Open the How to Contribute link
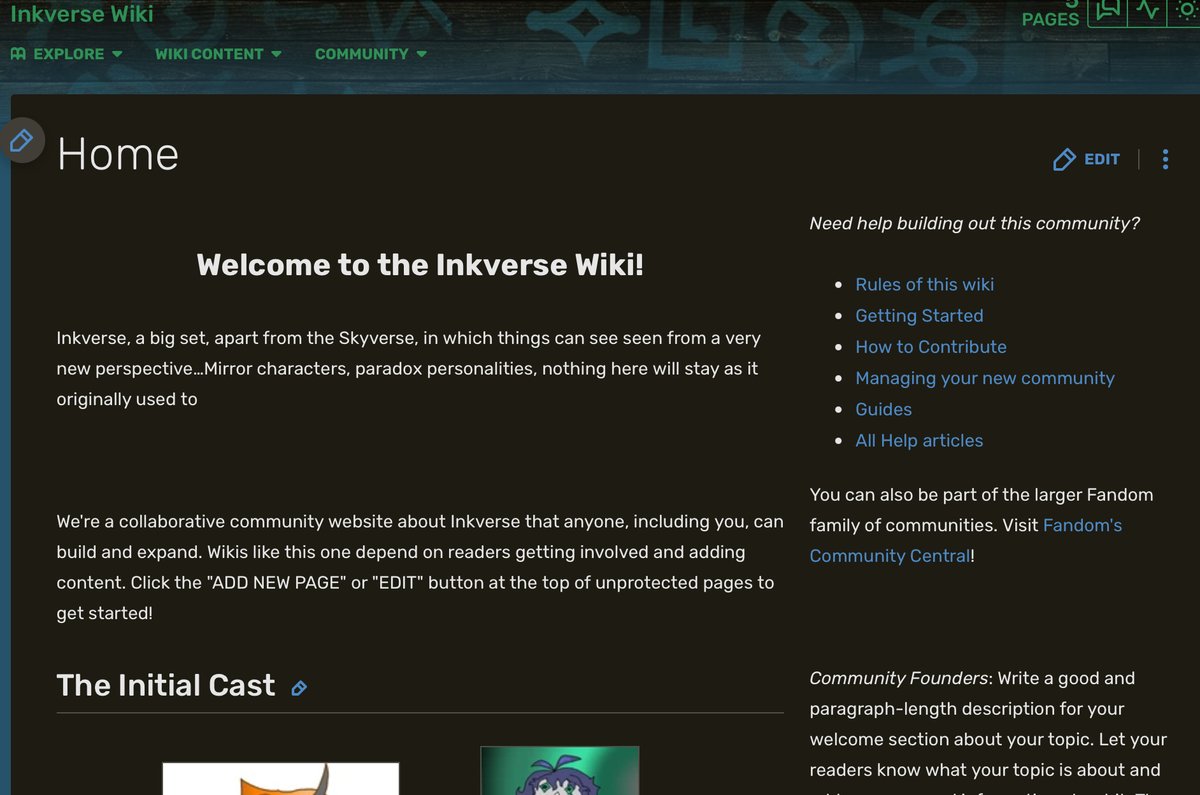 [x=931, y=346]
